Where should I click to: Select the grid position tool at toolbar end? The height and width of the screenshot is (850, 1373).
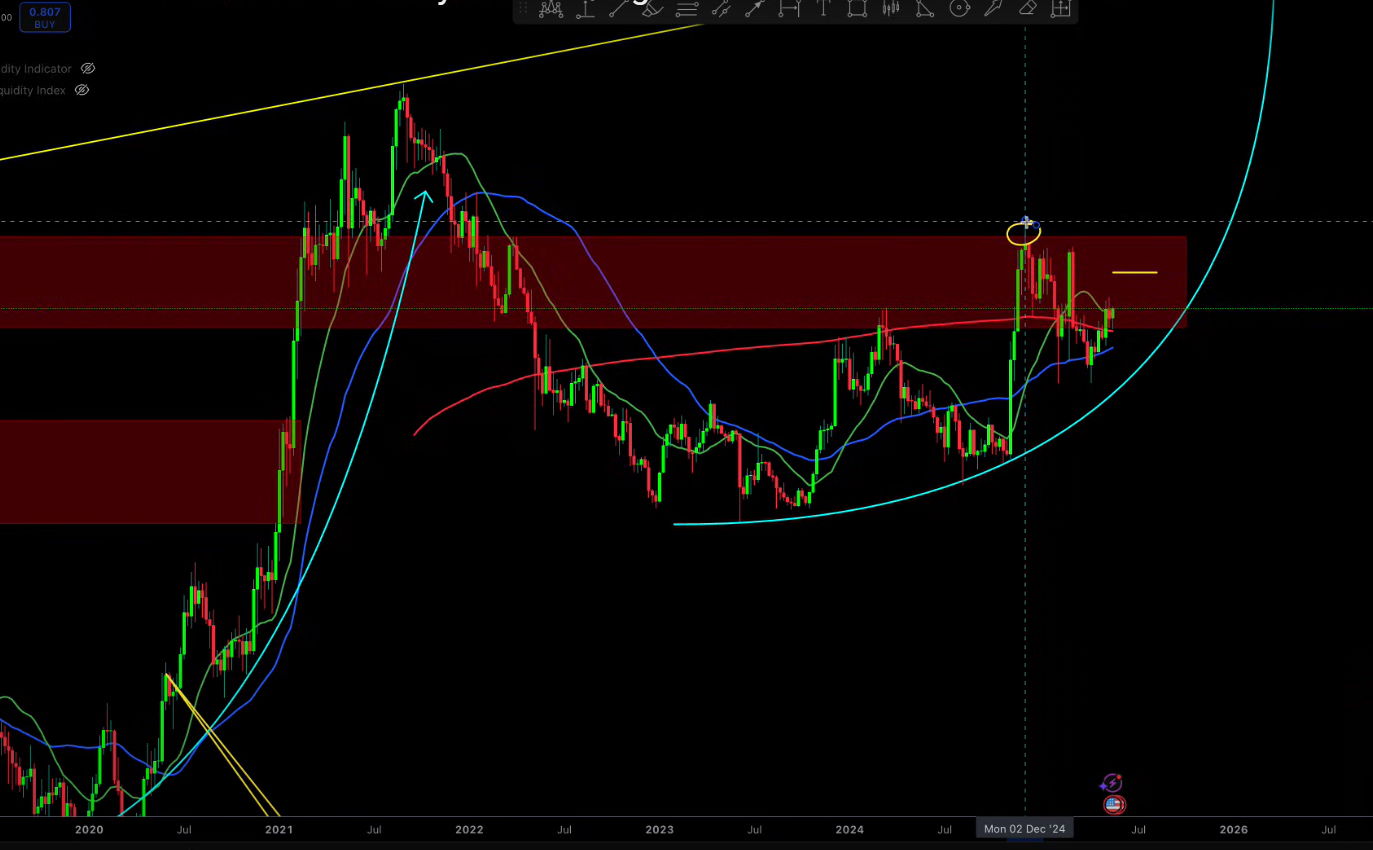pyautogui.click(x=1060, y=9)
